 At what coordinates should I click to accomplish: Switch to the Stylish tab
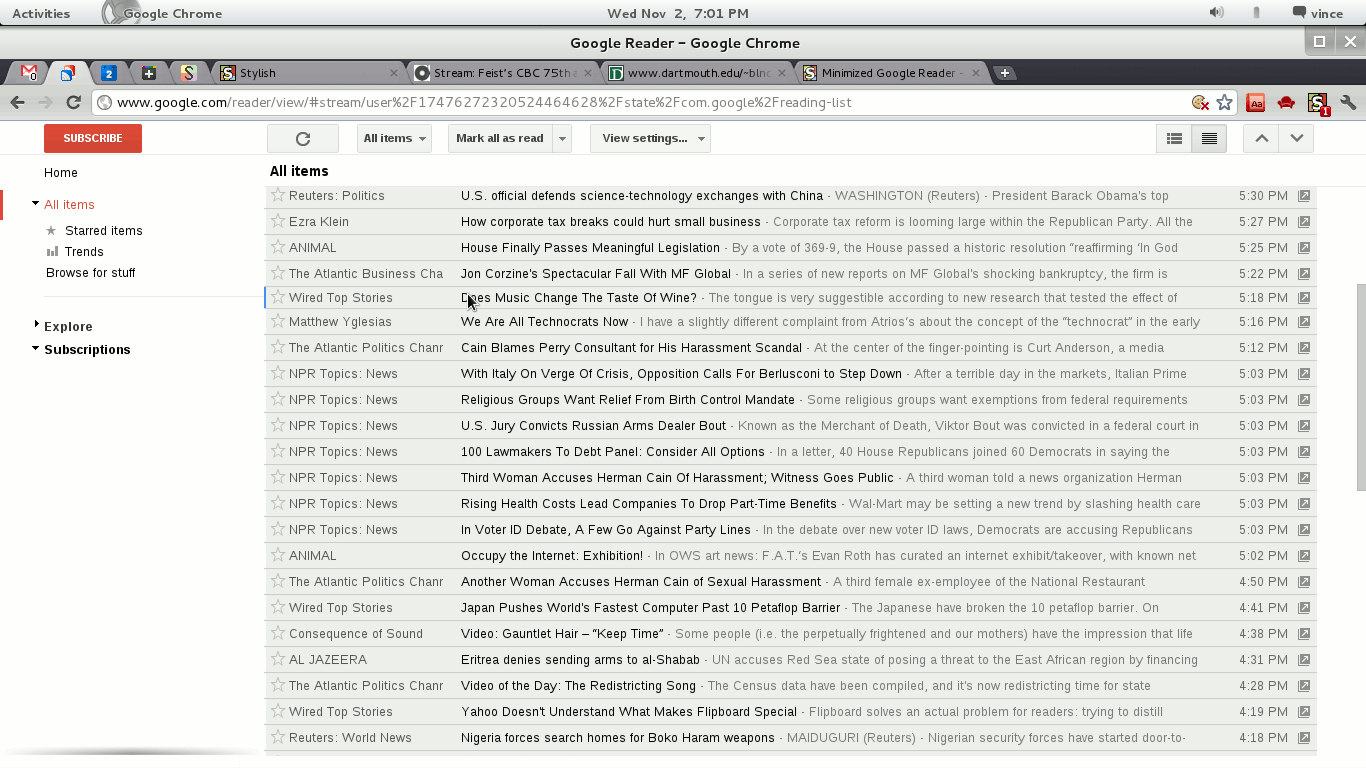click(x=300, y=72)
